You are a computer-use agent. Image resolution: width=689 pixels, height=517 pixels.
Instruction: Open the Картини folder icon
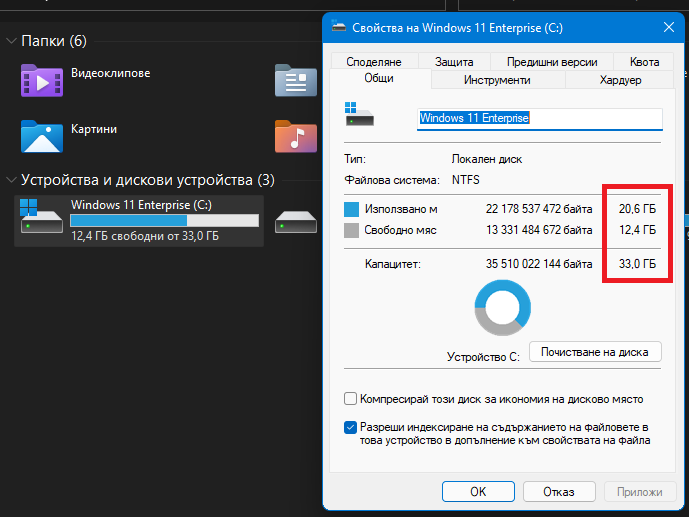42,137
